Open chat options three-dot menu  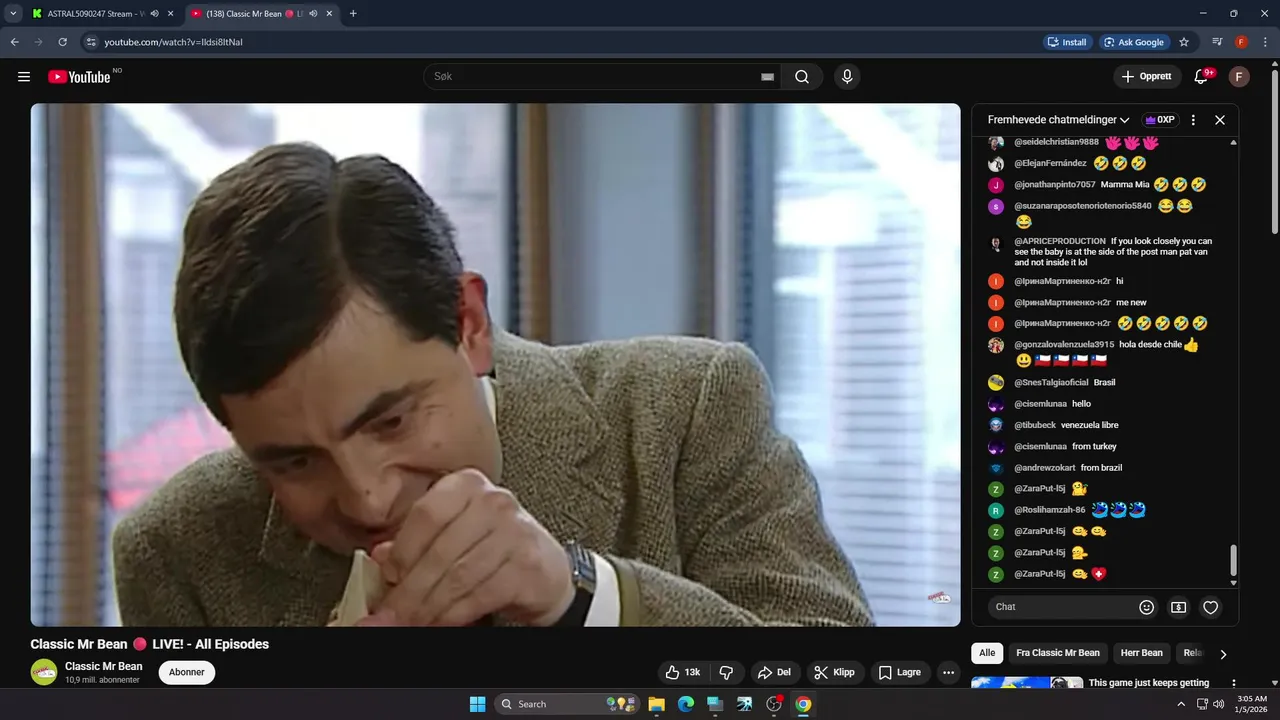coord(1193,120)
